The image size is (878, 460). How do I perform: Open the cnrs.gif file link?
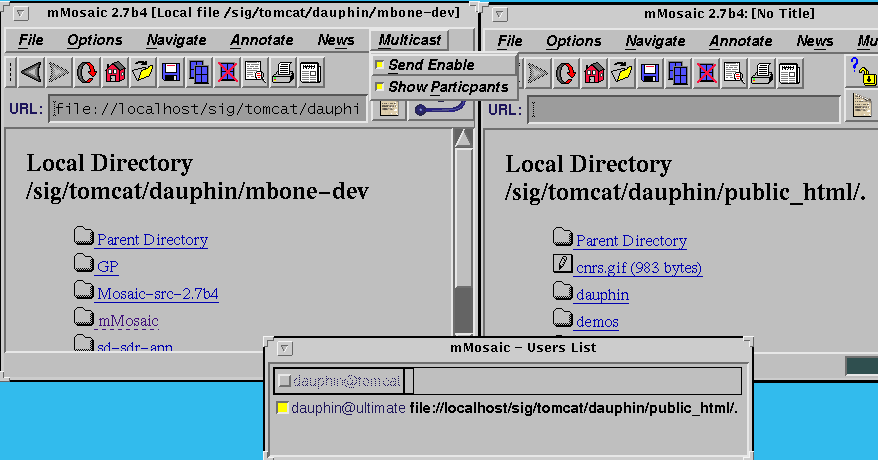[x=638, y=268]
